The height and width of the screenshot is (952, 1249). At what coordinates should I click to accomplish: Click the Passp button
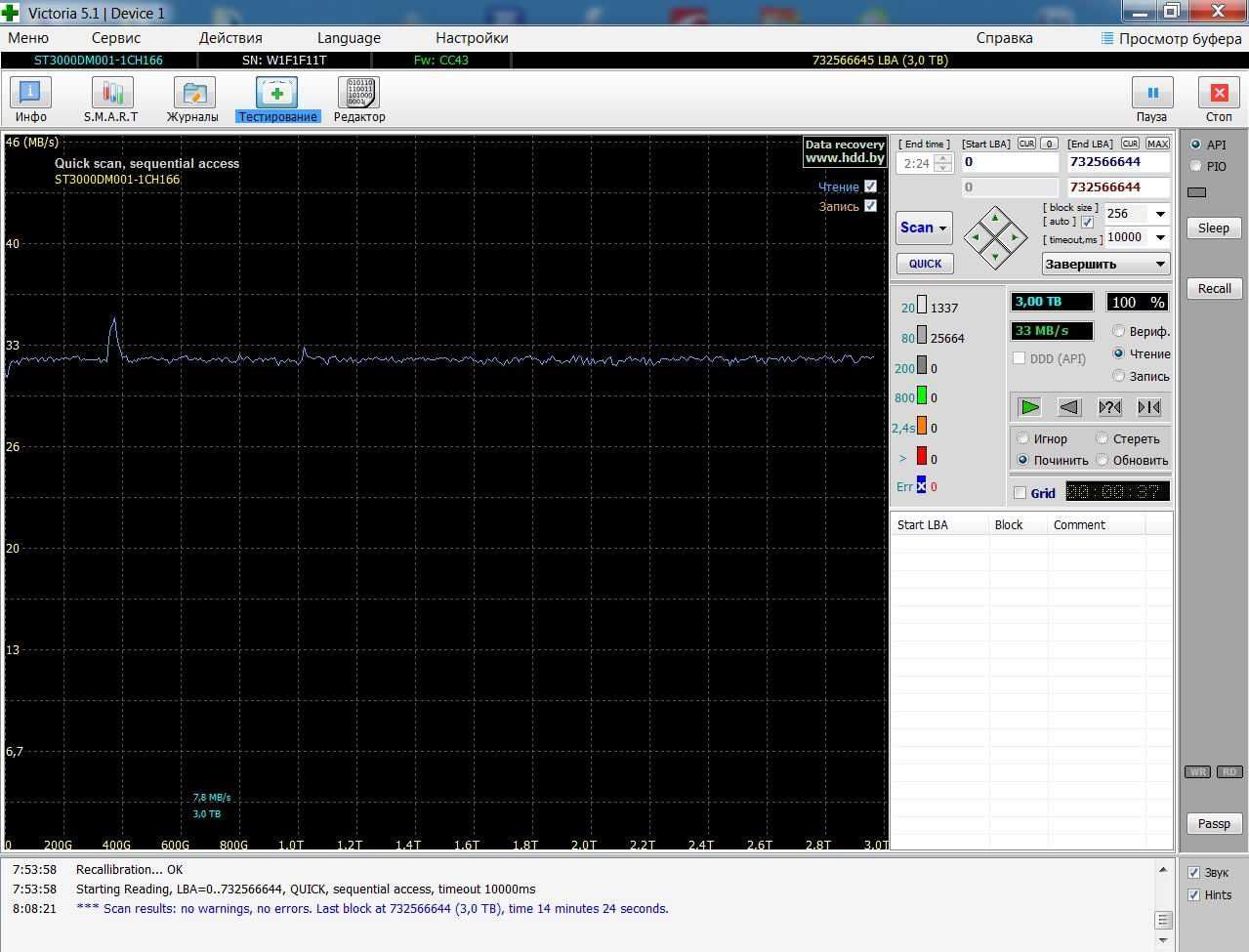tap(1214, 824)
